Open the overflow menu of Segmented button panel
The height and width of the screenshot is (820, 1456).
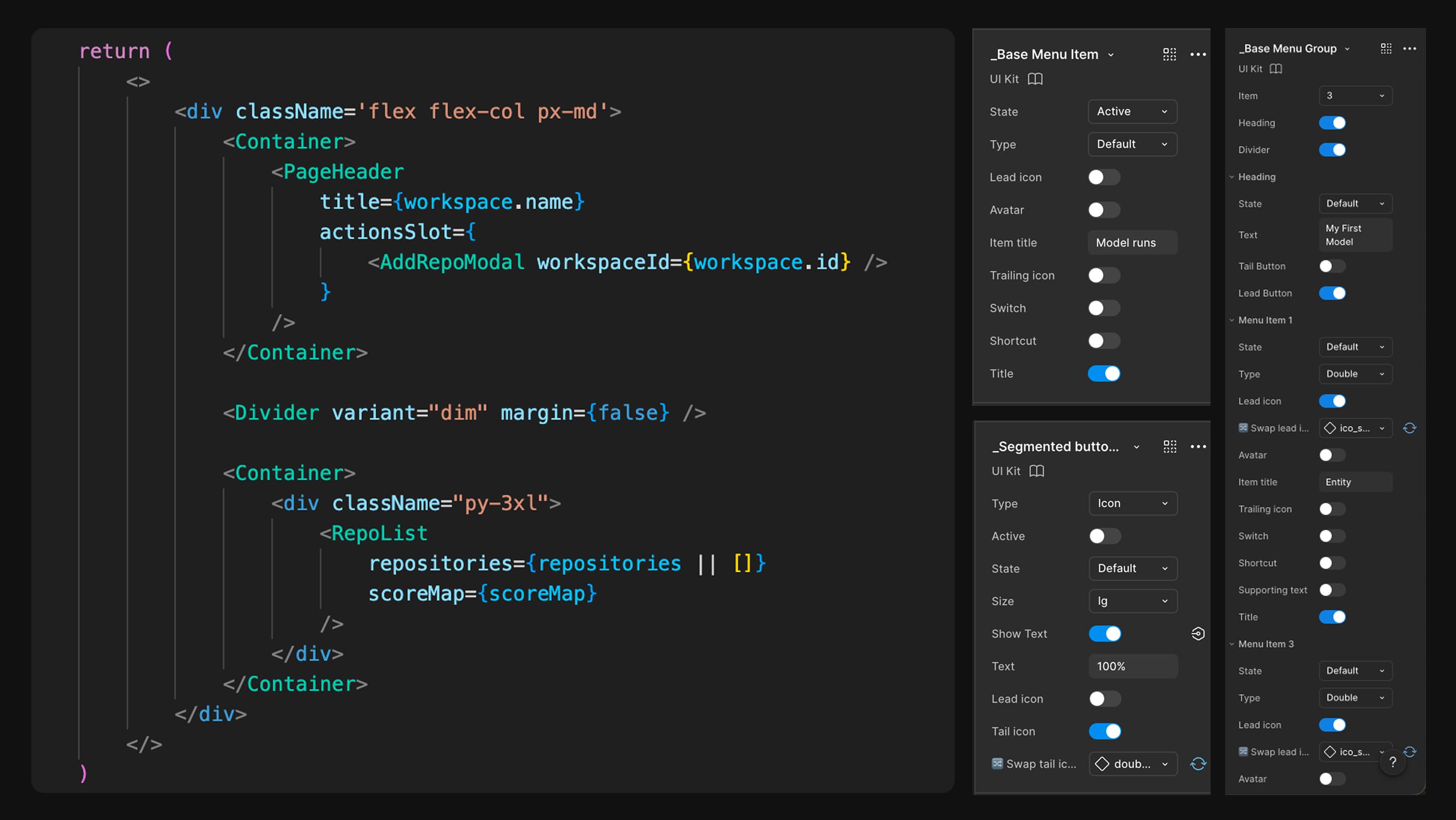(x=1198, y=446)
